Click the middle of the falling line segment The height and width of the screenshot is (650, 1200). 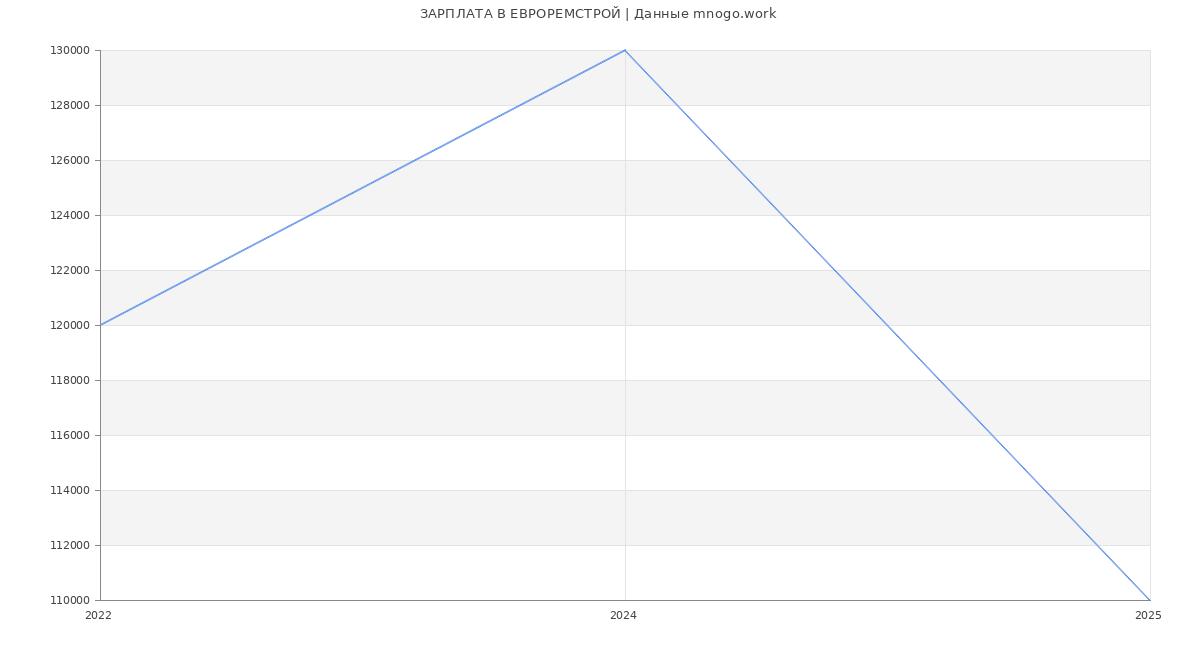(888, 325)
